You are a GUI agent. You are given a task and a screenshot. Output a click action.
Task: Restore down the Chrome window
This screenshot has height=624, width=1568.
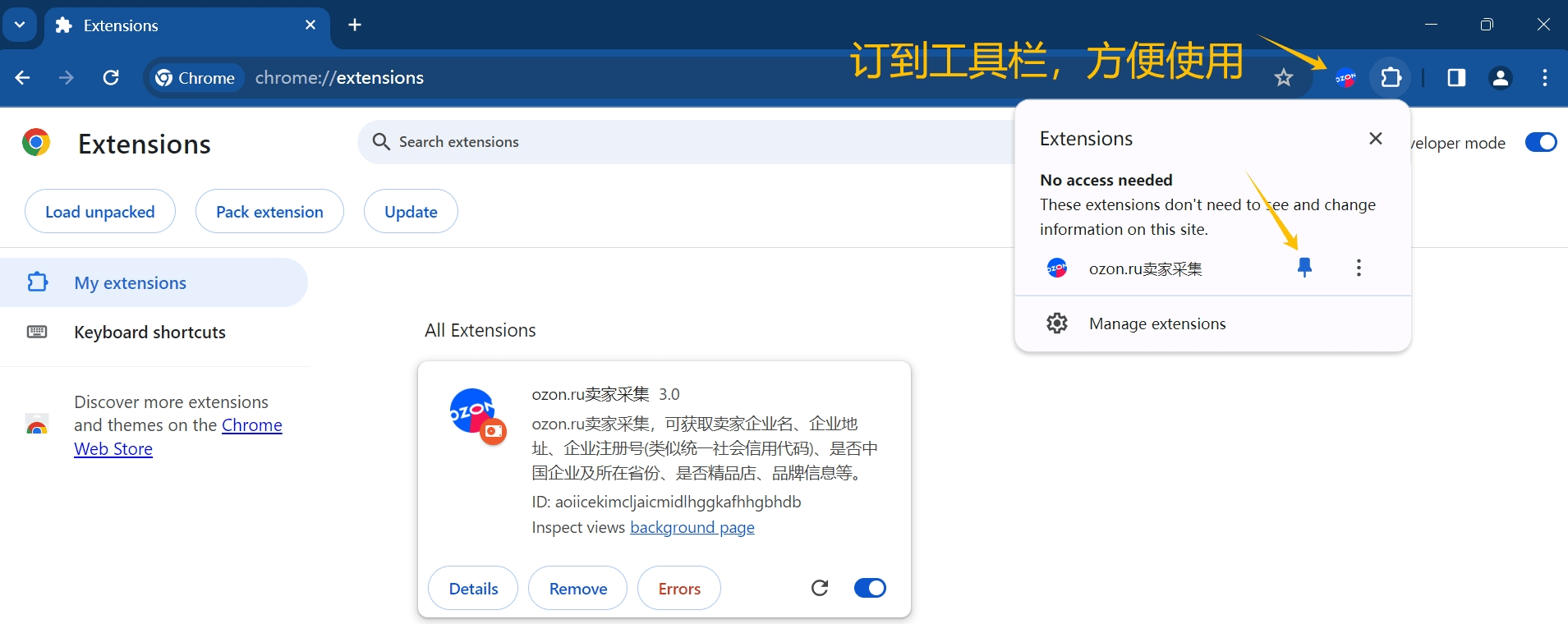(x=1487, y=25)
